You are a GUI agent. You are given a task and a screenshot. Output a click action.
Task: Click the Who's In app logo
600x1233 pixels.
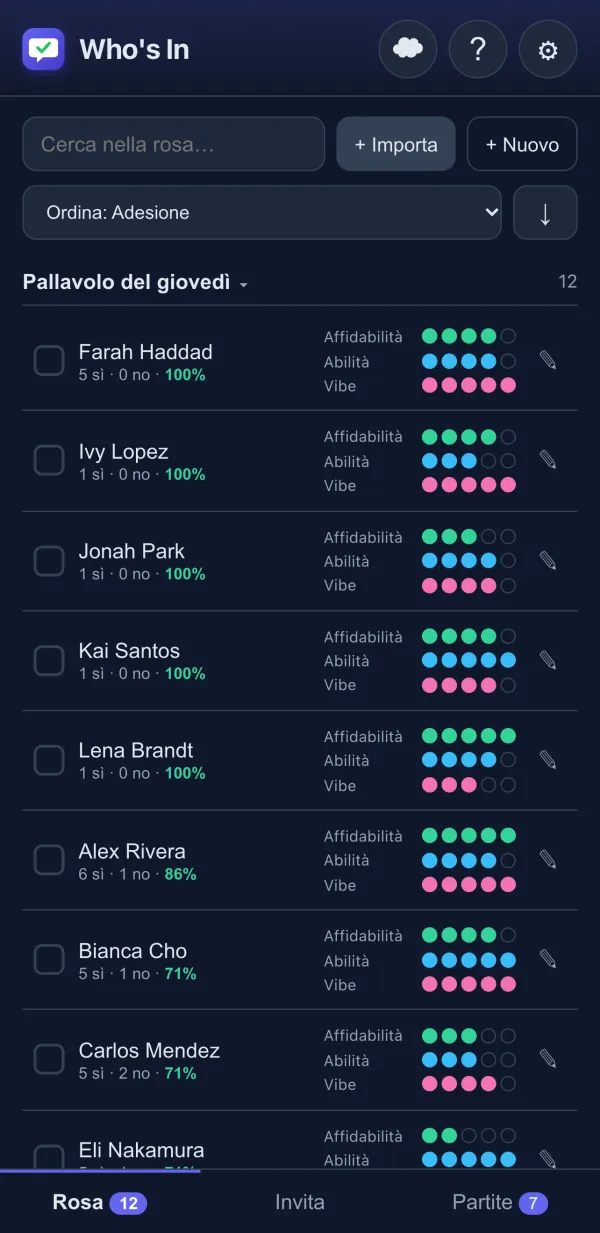(43, 49)
